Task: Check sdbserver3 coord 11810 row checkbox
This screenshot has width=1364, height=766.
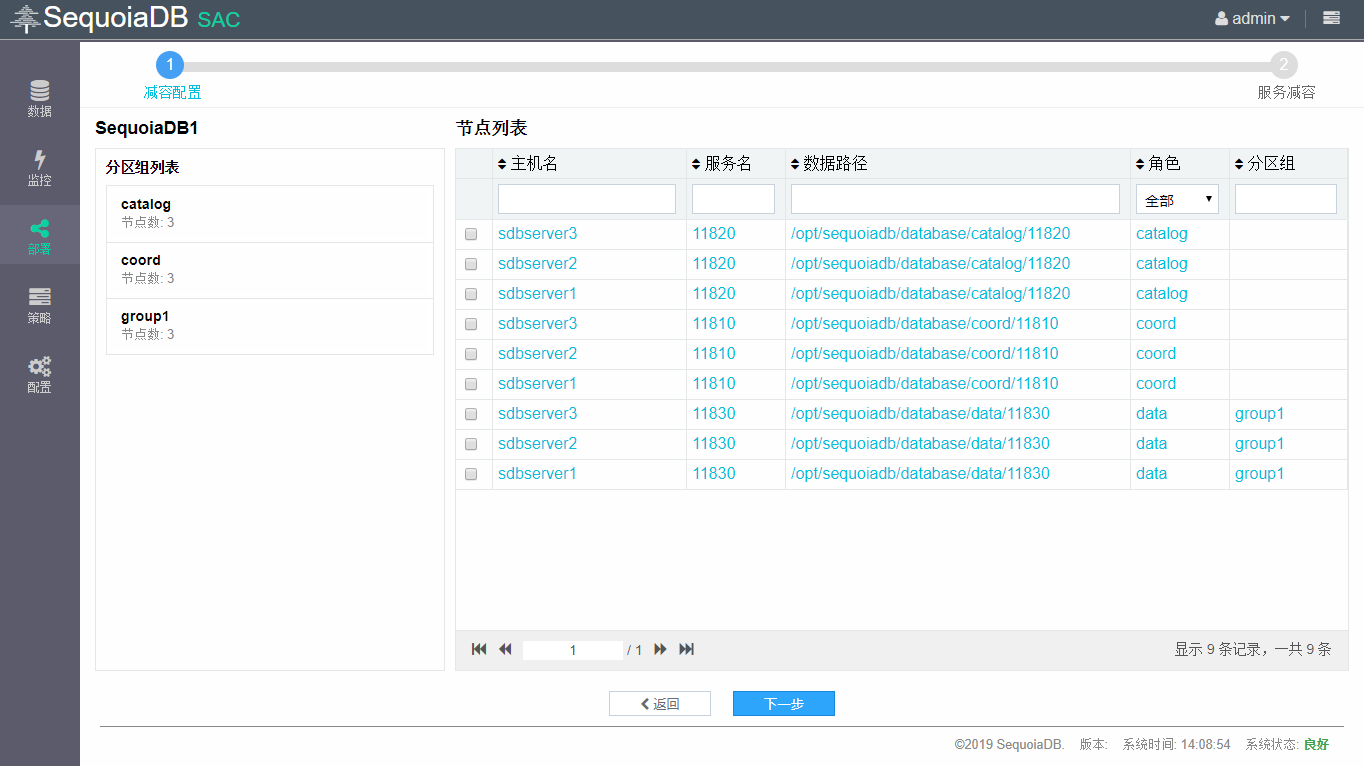Action: click(471, 324)
